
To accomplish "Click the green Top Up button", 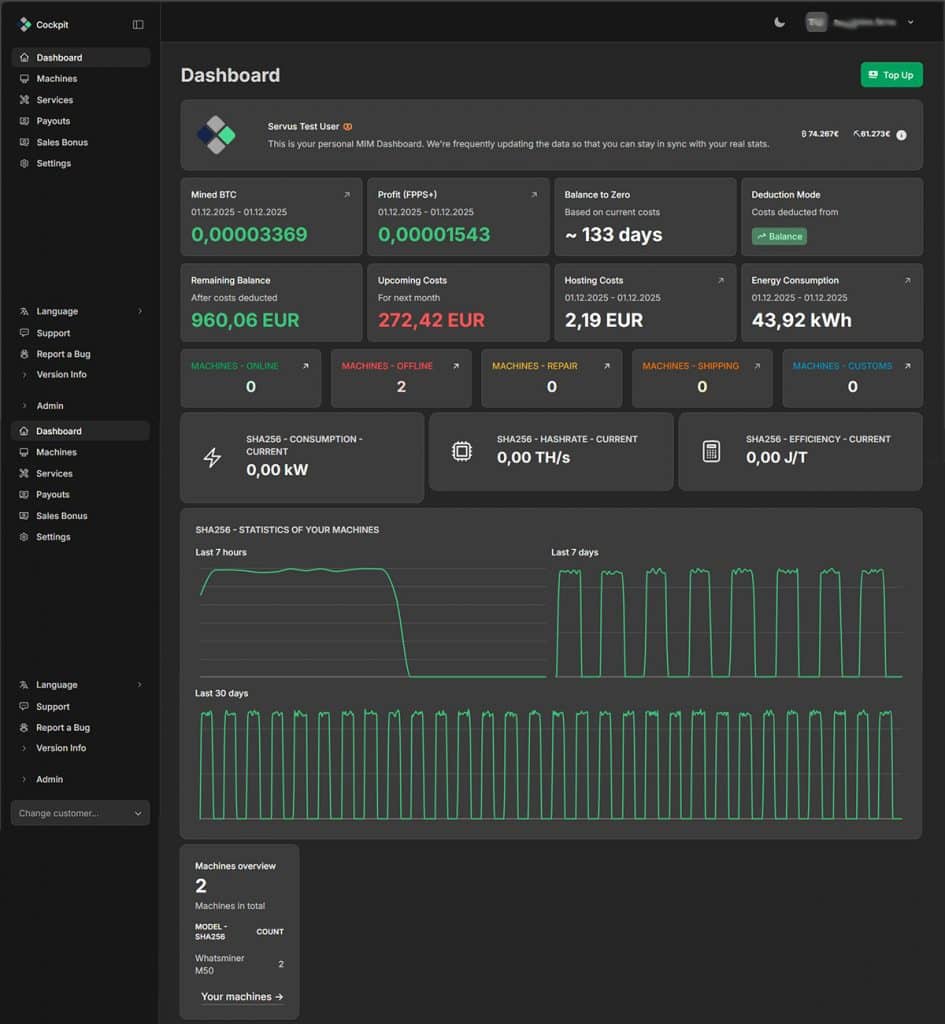I will point(891,75).
